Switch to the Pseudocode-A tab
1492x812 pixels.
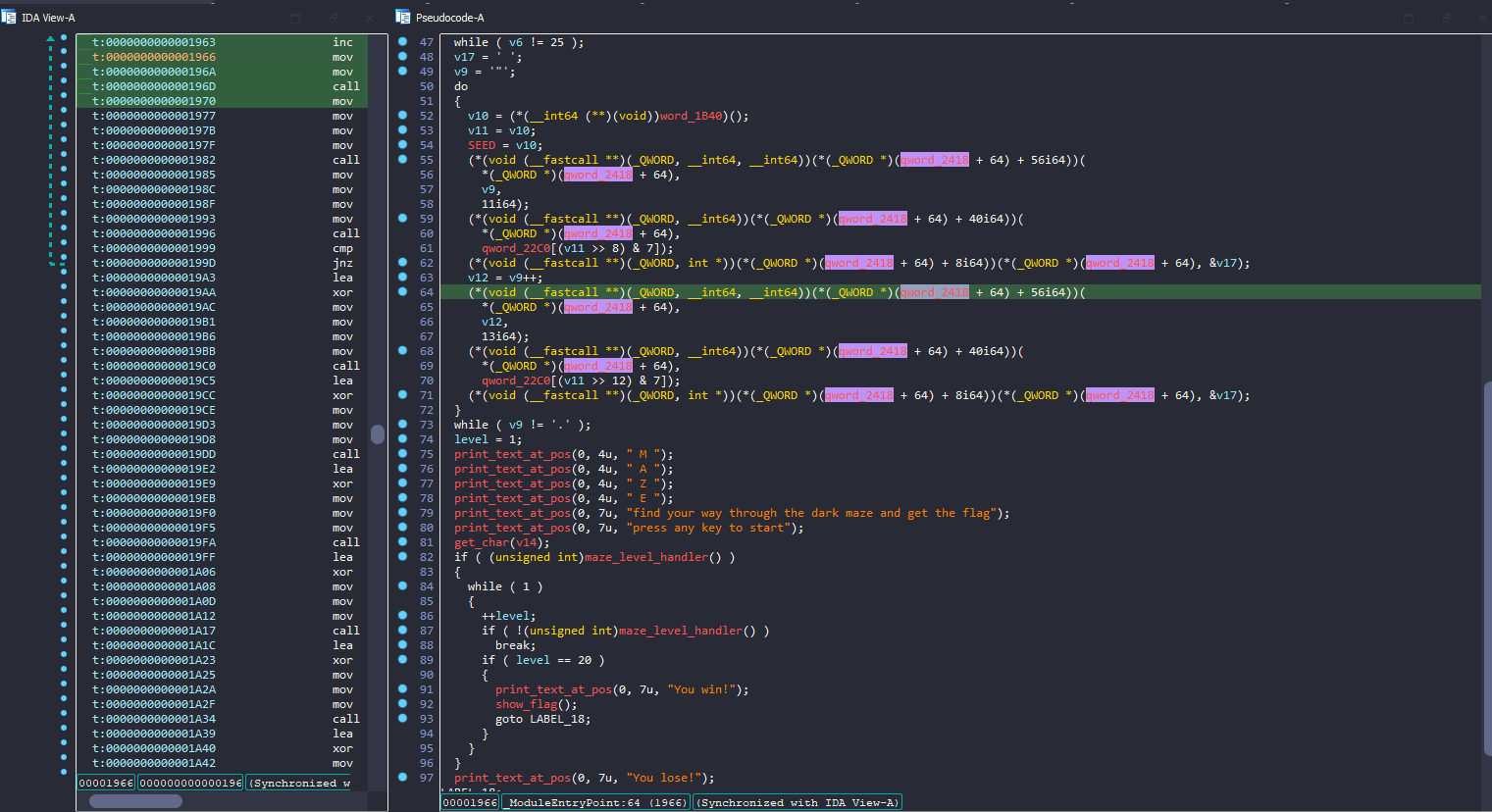(x=449, y=18)
